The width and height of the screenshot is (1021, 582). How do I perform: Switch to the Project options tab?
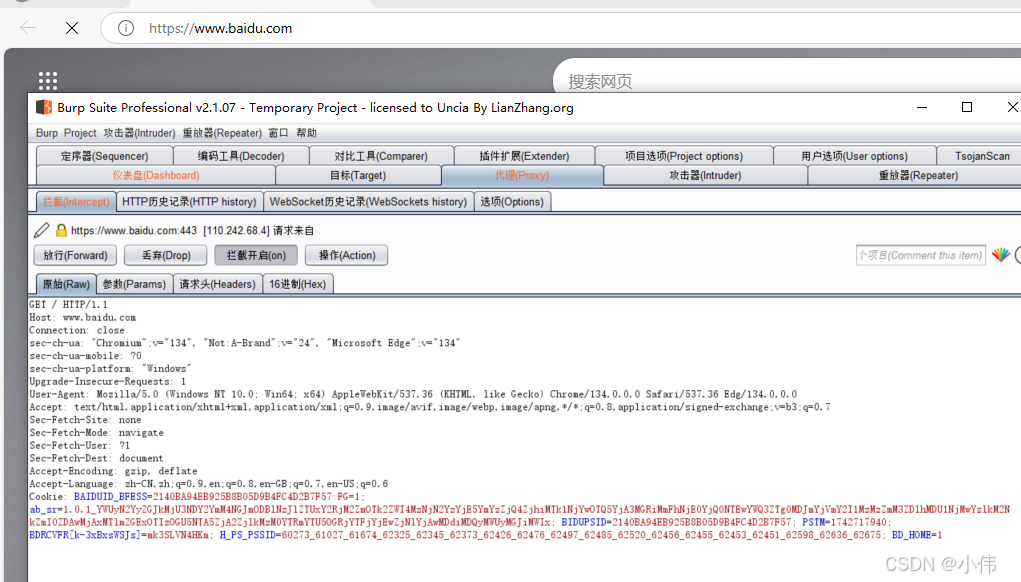(x=684, y=156)
